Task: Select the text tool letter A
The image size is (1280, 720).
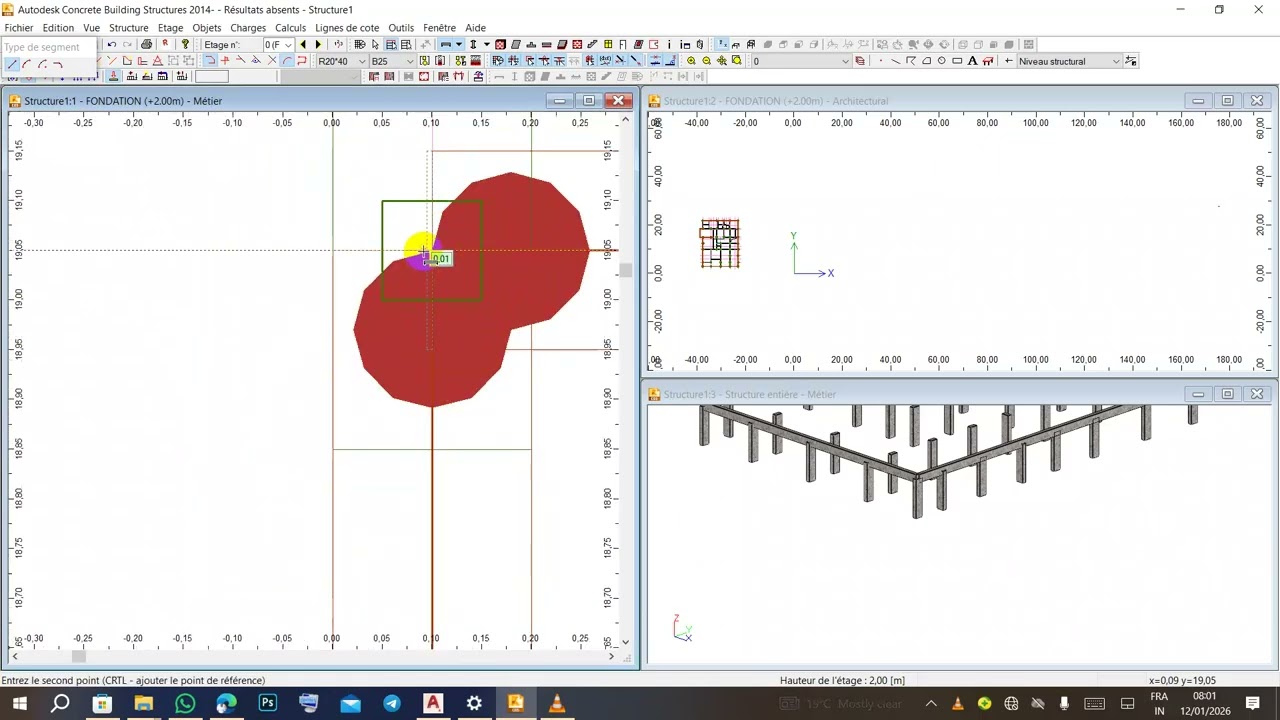Action: [x=972, y=61]
